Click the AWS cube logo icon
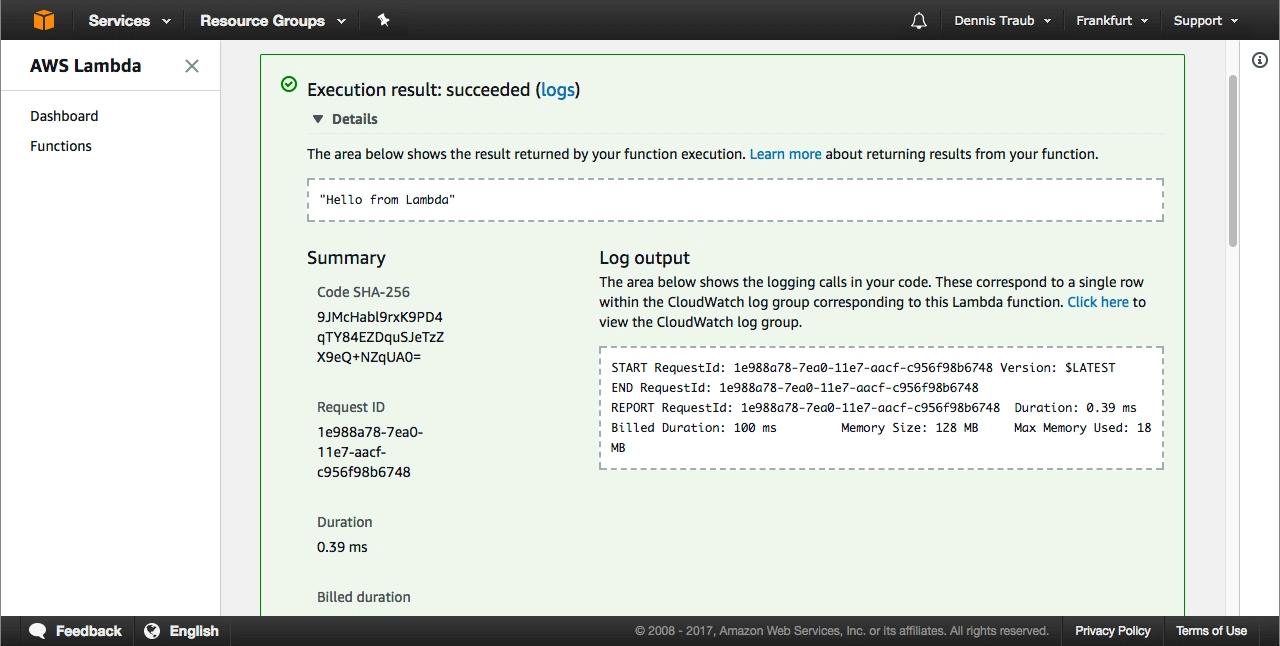Viewport: 1280px width, 646px height. [43, 20]
